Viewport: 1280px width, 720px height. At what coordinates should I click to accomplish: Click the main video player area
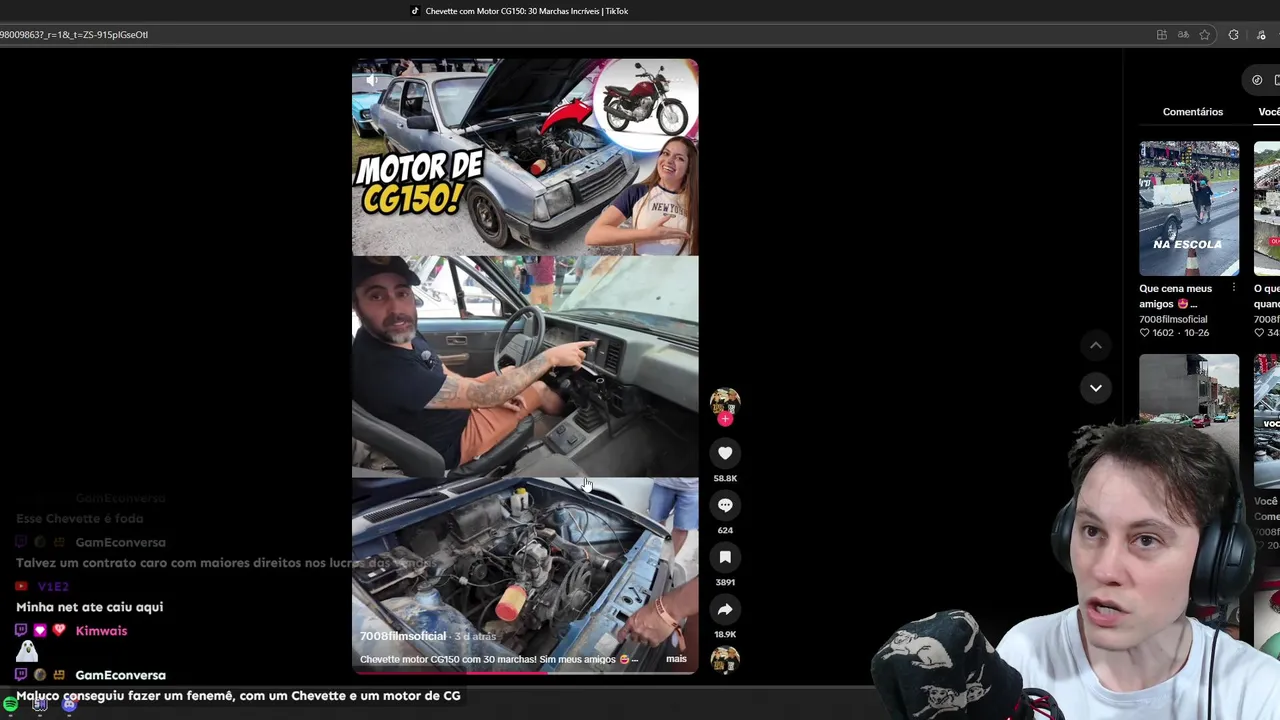point(525,366)
